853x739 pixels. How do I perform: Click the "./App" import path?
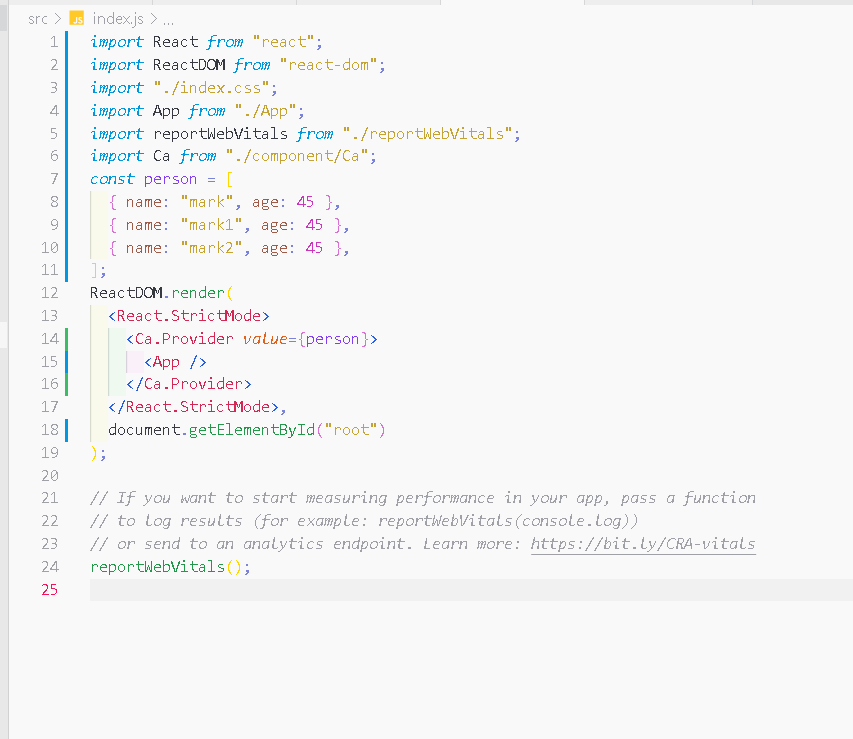(x=265, y=110)
